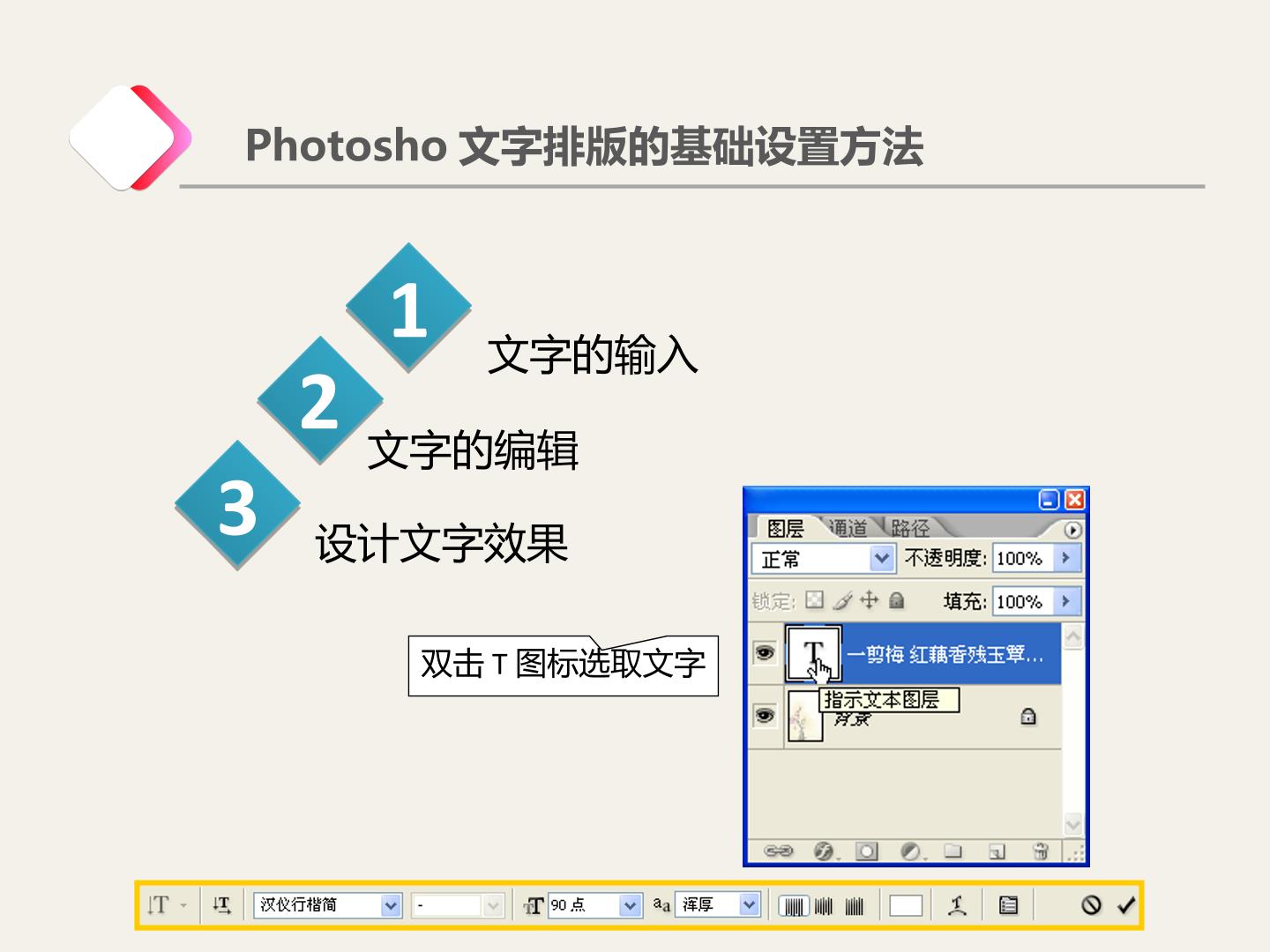Viewport: 1270px width, 952px height.
Task: Click the 设计文字效果 heading text
Action: pyautogui.click(x=442, y=544)
